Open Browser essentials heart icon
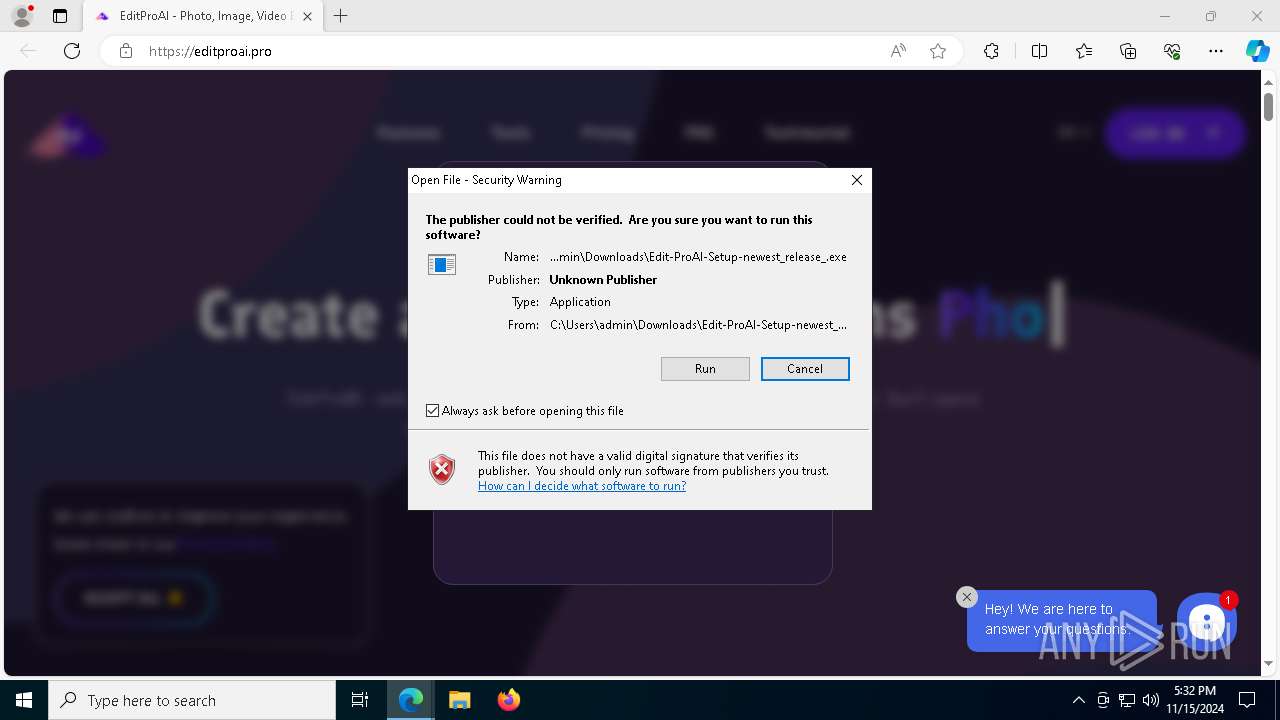 click(1172, 51)
